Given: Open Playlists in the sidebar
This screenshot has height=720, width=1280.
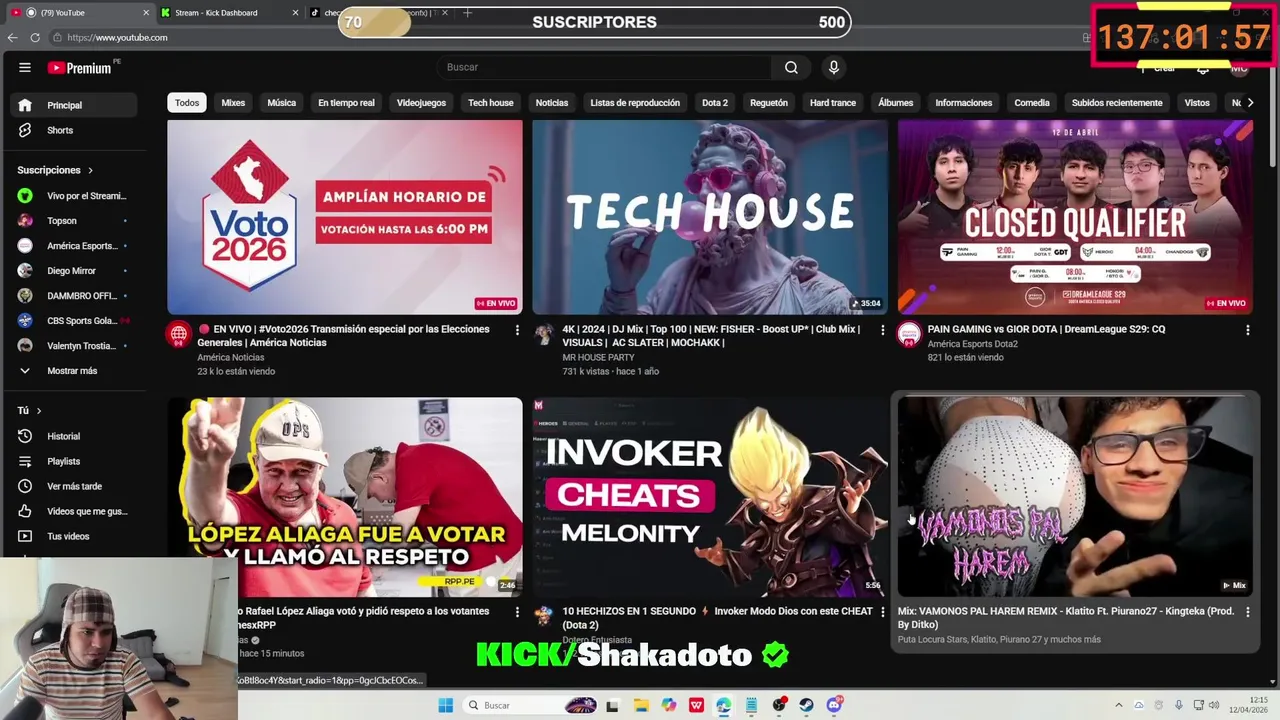Looking at the screenshot, I should tap(73, 461).
